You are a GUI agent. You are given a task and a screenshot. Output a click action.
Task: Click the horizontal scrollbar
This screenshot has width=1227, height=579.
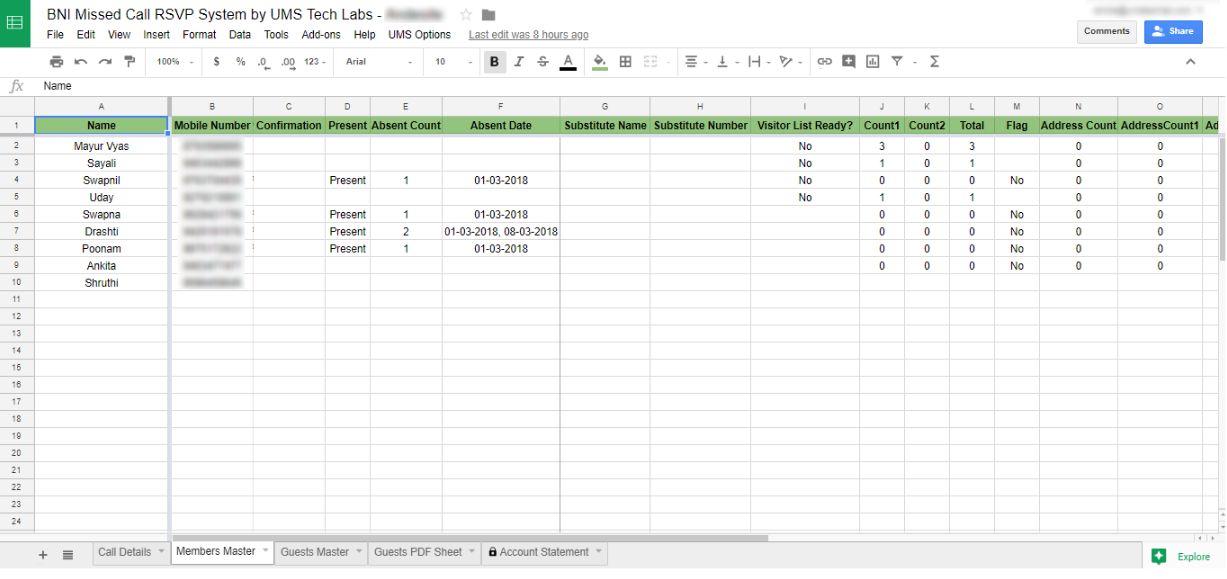tap(470, 538)
